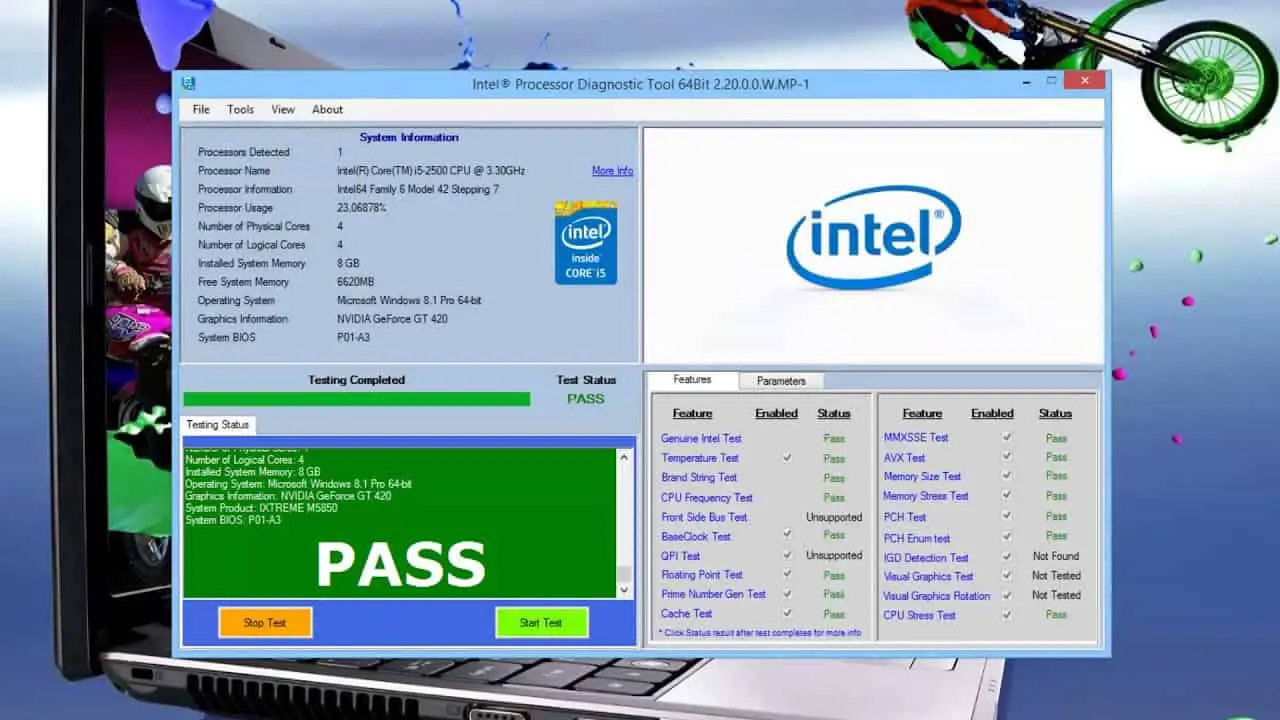Click the Memory Stress Test feature label
The height and width of the screenshot is (720, 1280).
click(x=926, y=496)
